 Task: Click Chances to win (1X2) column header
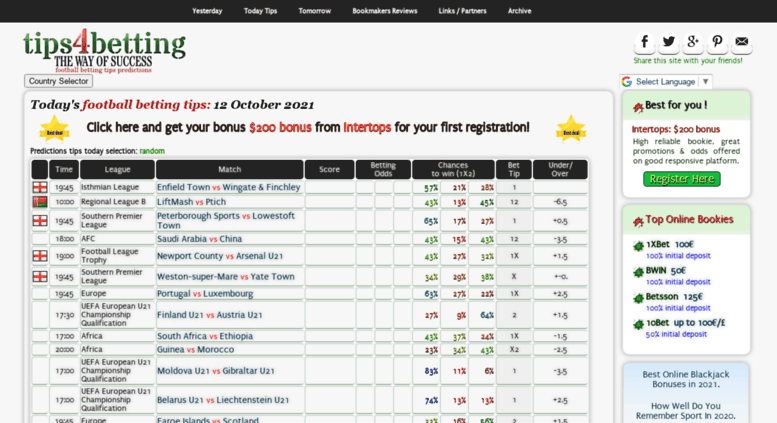point(453,169)
